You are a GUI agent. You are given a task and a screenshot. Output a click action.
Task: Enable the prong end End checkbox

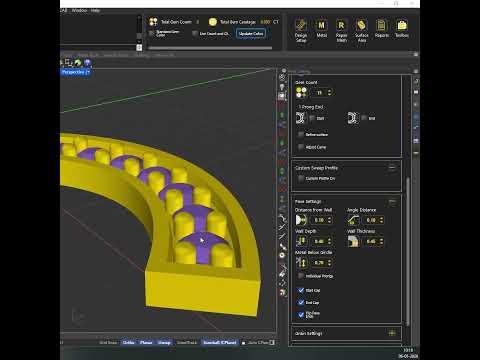click(364, 118)
